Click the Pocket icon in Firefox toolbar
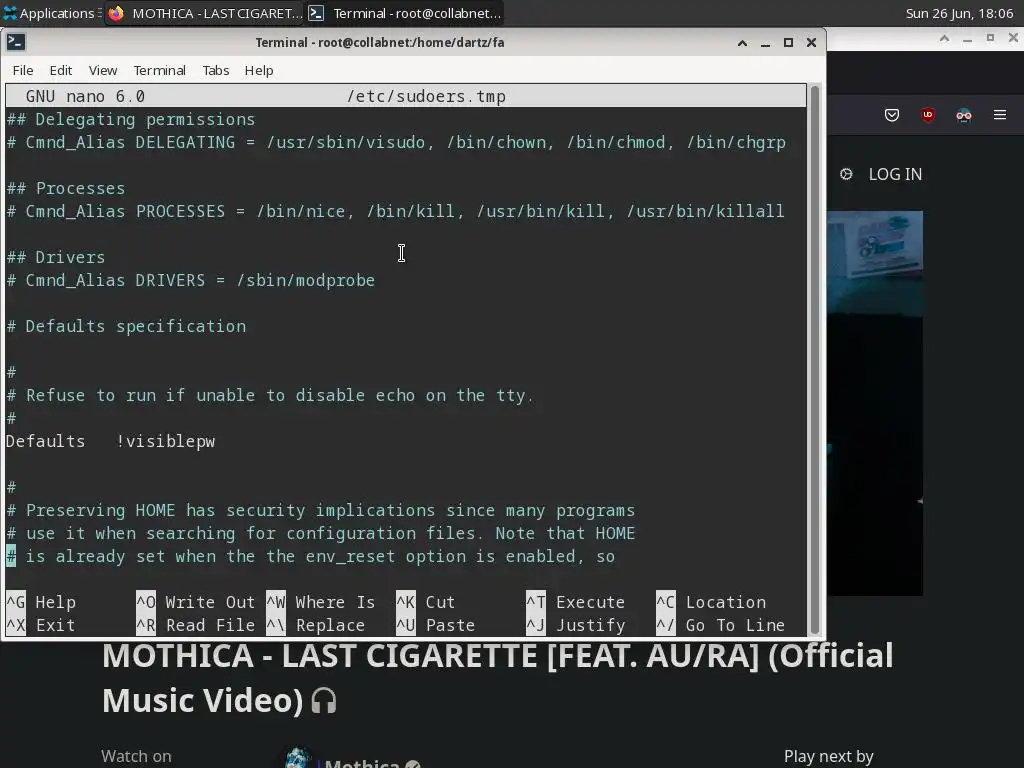The image size is (1024, 768). point(891,116)
